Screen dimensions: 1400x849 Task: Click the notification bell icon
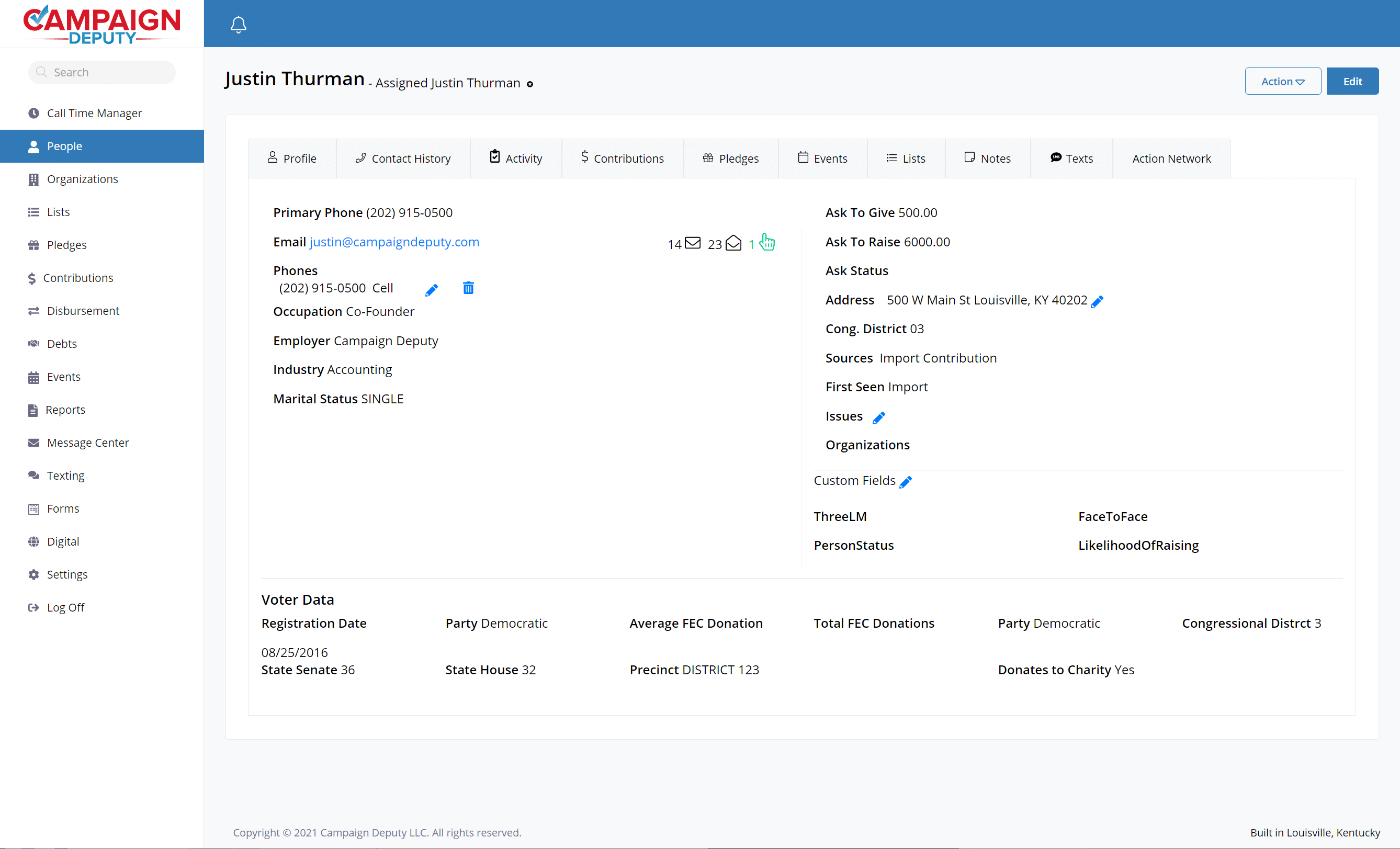point(238,25)
